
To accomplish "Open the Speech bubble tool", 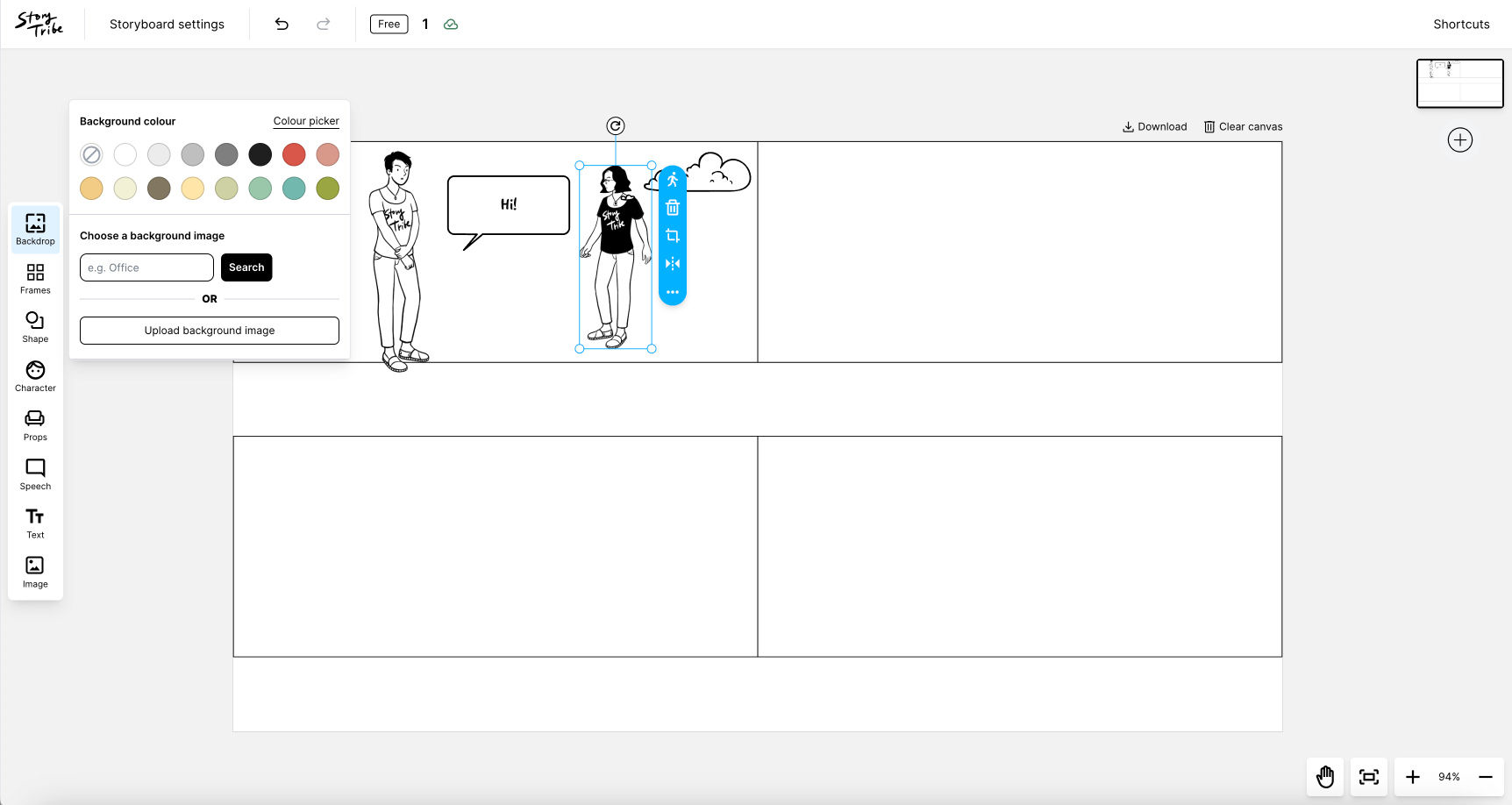I will pos(35,474).
